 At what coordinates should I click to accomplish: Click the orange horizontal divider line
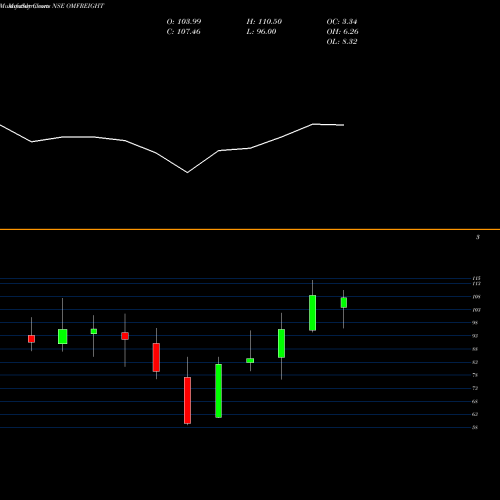point(250,229)
